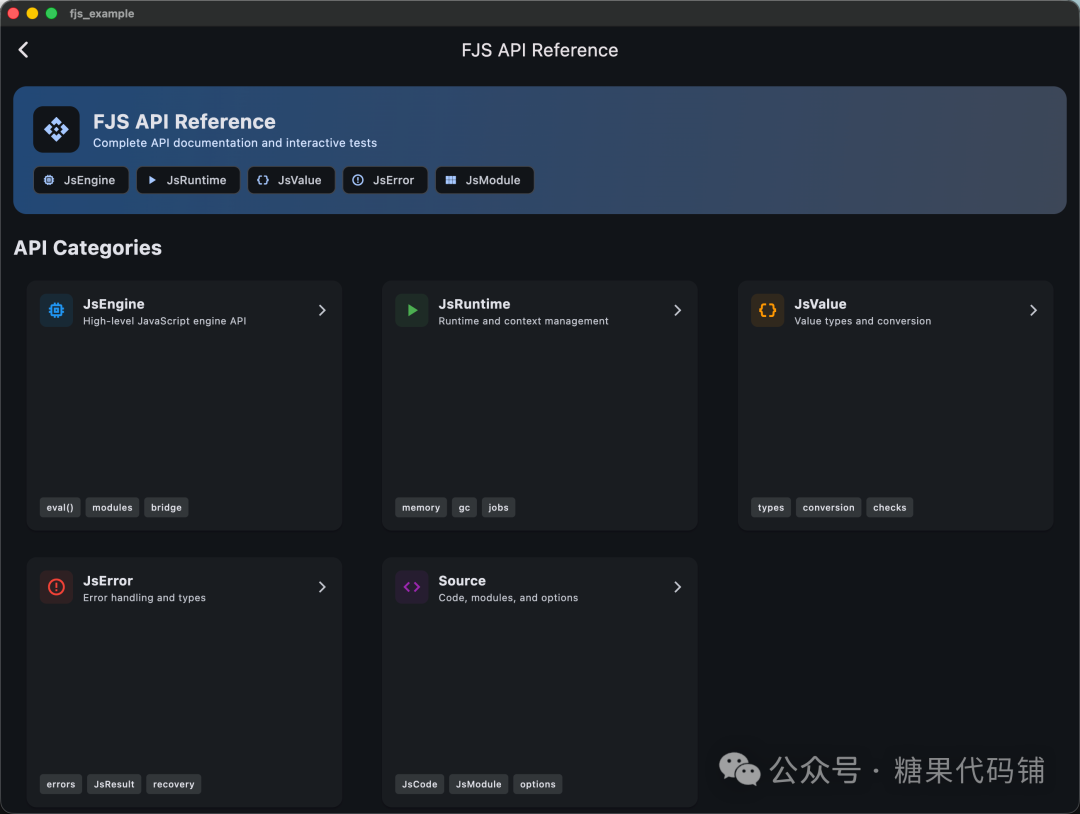Click 'Complete API documentation and interactive tests' subtitle
Viewport: 1080px width, 814px height.
point(235,143)
